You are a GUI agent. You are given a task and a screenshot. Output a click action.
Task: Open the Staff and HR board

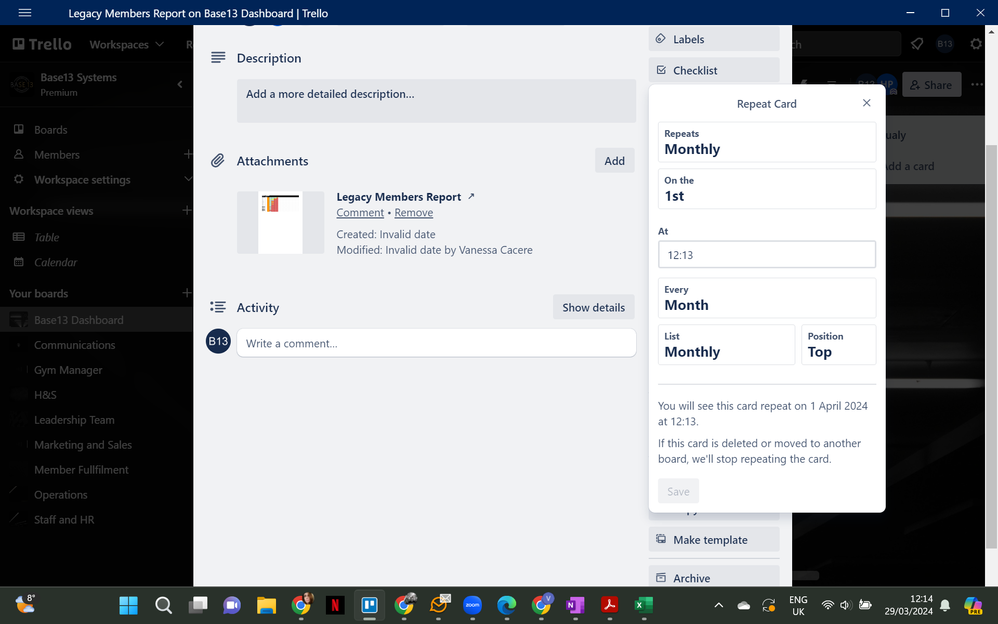(x=64, y=520)
